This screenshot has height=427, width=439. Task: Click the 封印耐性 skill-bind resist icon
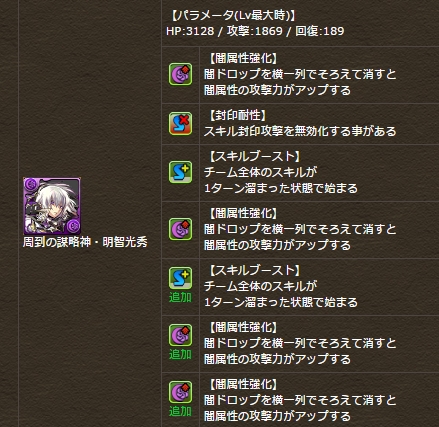[180, 123]
